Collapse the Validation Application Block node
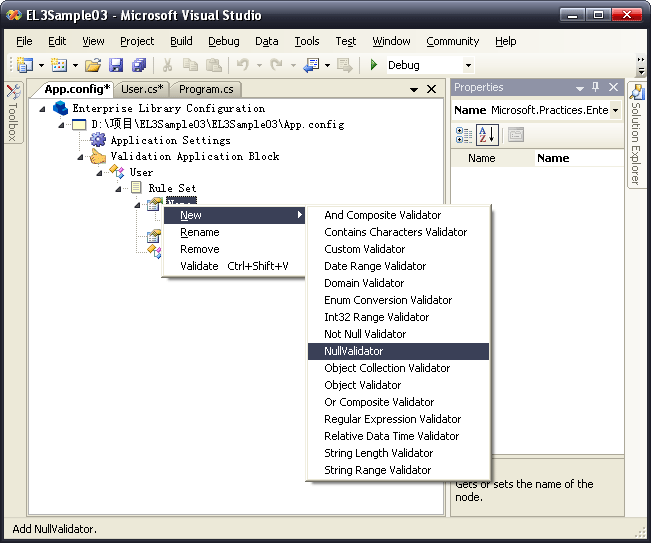This screenshot has height=544, width=651. click(x=81, y=157)
